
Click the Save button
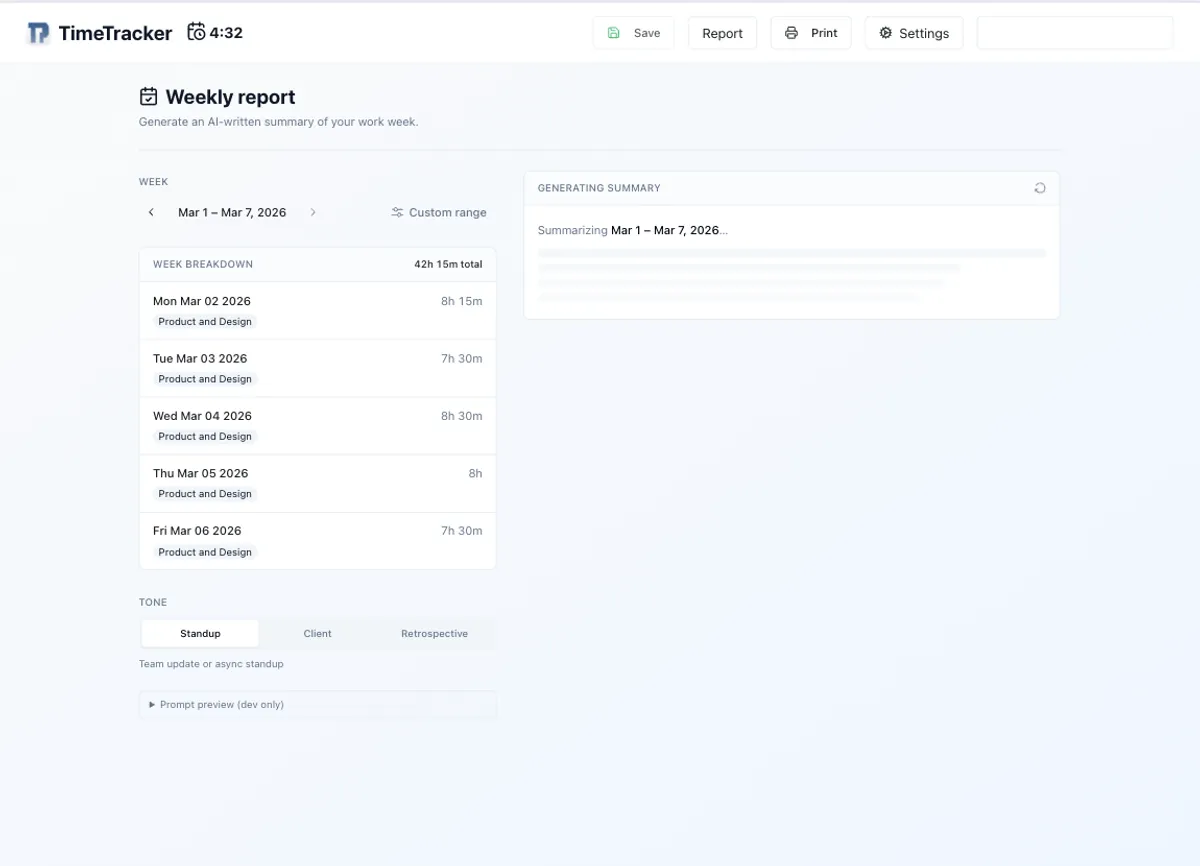coord(633,32)
